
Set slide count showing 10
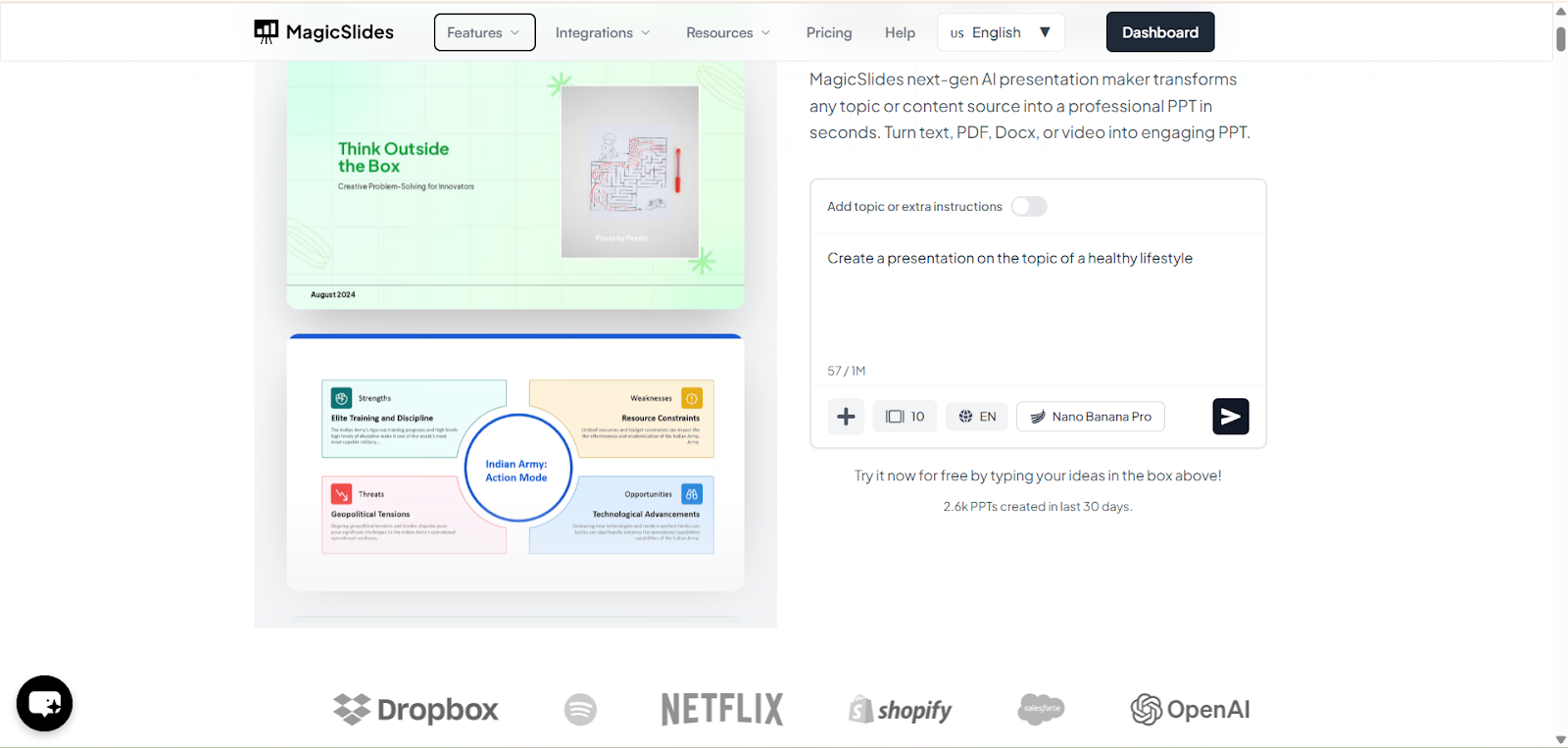tap(906, 417)
